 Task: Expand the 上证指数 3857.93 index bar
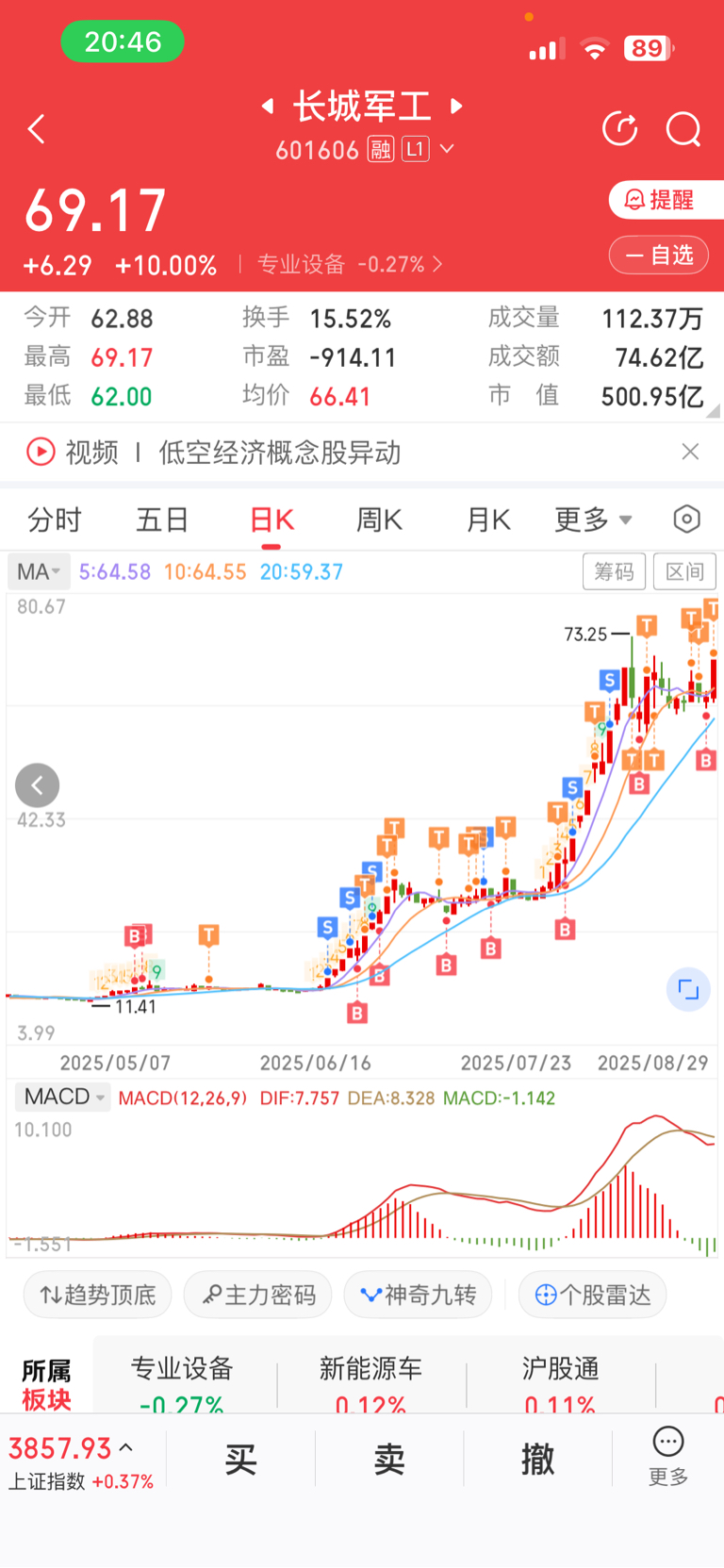click(81, 1461)
